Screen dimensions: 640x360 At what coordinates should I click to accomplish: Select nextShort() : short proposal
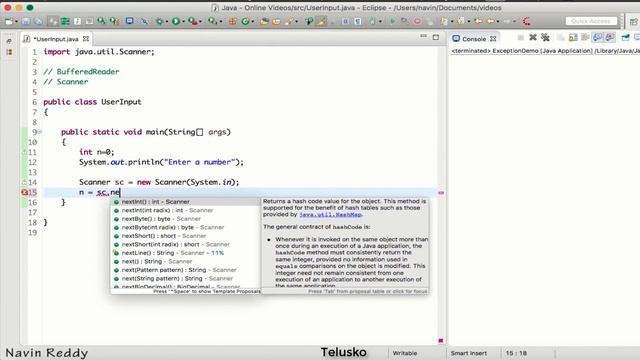(x=185, y=236)
